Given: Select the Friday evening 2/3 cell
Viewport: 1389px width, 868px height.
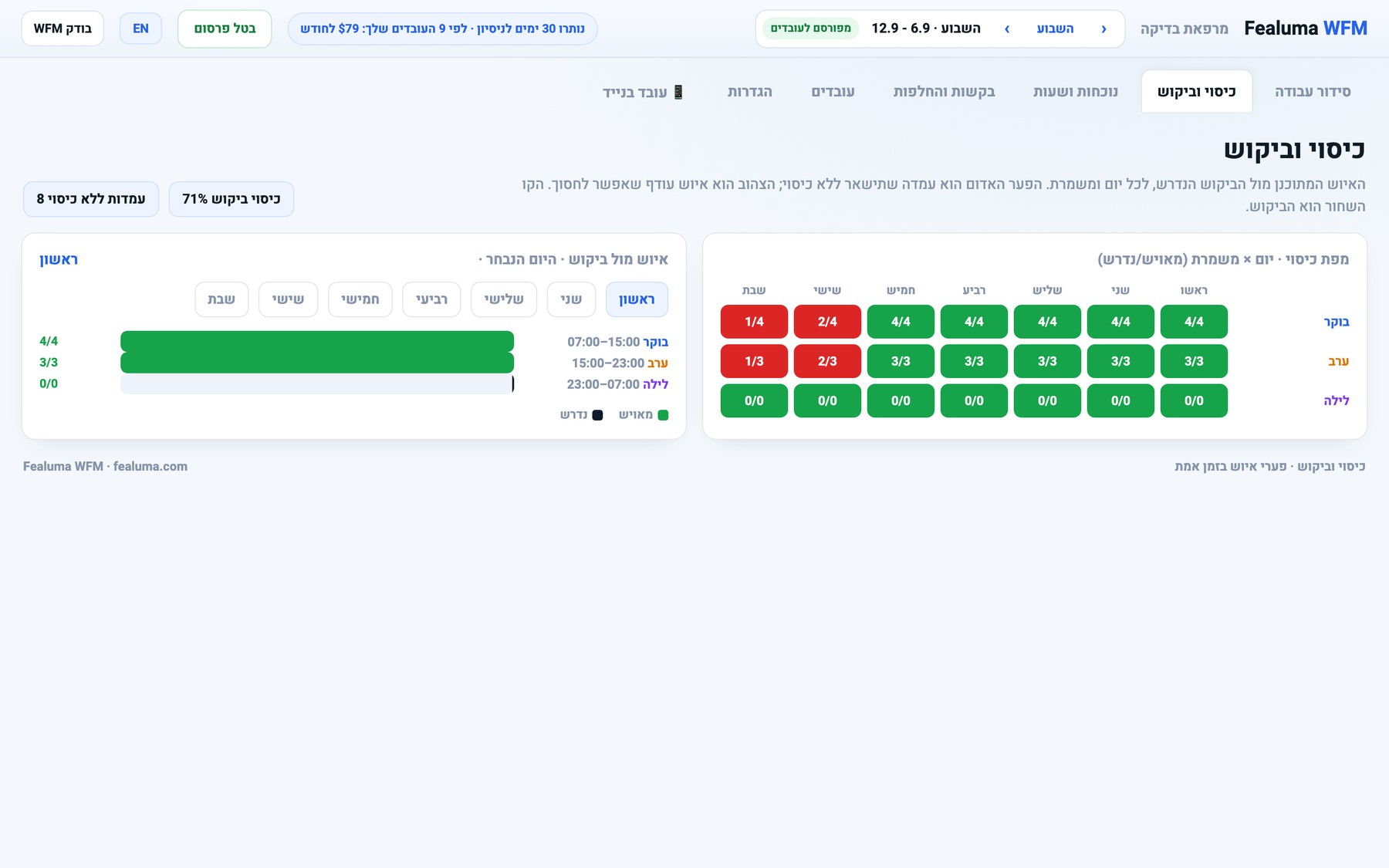Looking at the screenshot, I should (x=827, y=361).
